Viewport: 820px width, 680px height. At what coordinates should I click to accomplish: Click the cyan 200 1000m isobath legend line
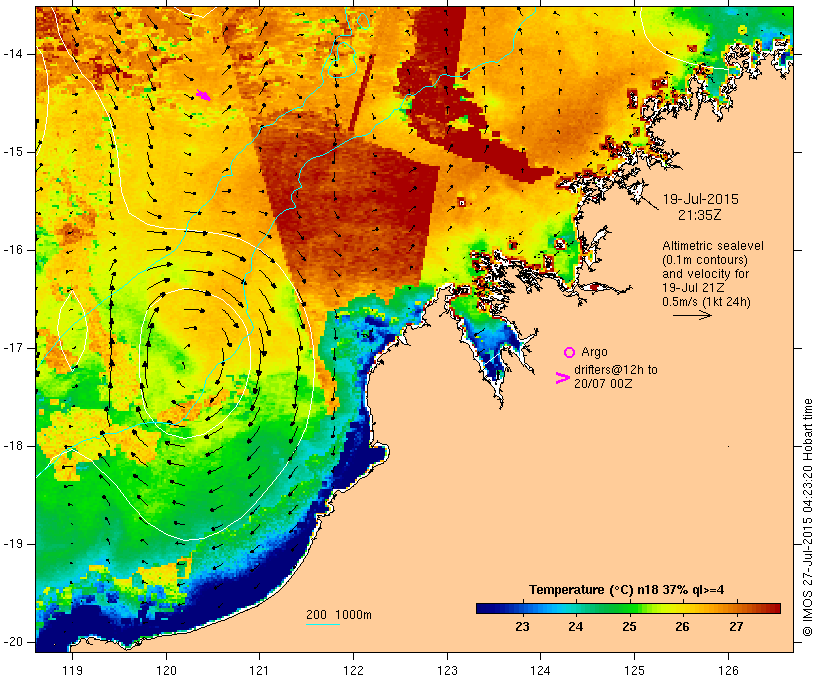tap(323, 624)
